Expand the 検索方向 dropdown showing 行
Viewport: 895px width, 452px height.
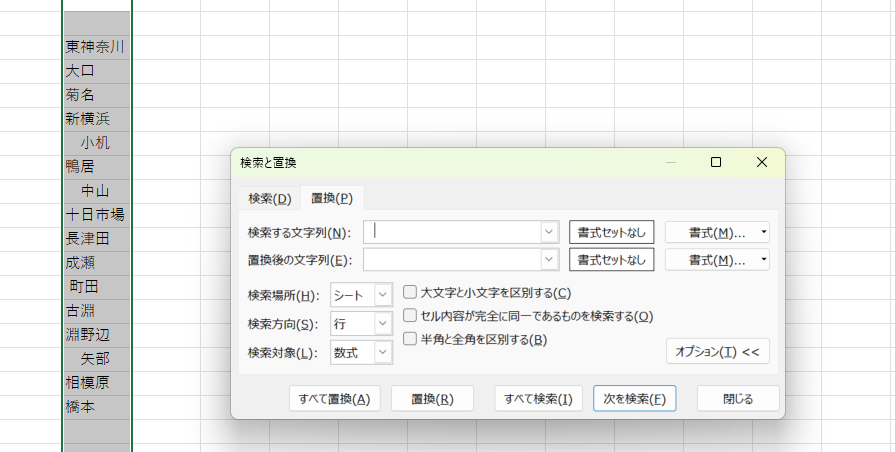pyautogui.click(x=383, y=324)
